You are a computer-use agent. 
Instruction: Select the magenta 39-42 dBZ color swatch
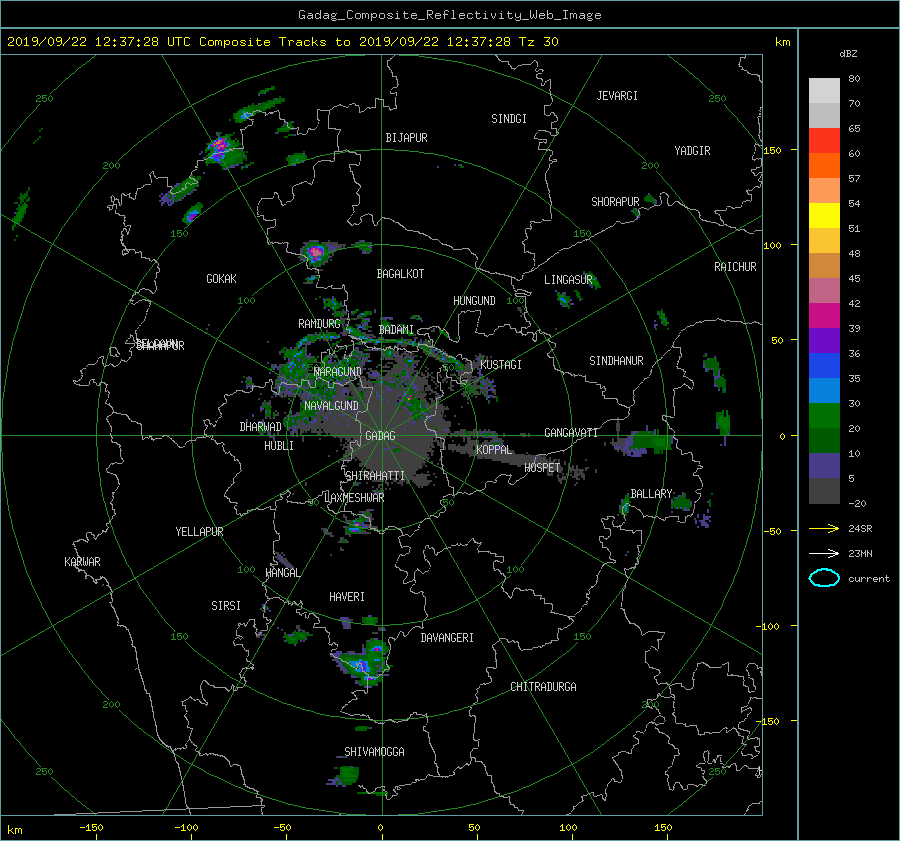point(824,315)
